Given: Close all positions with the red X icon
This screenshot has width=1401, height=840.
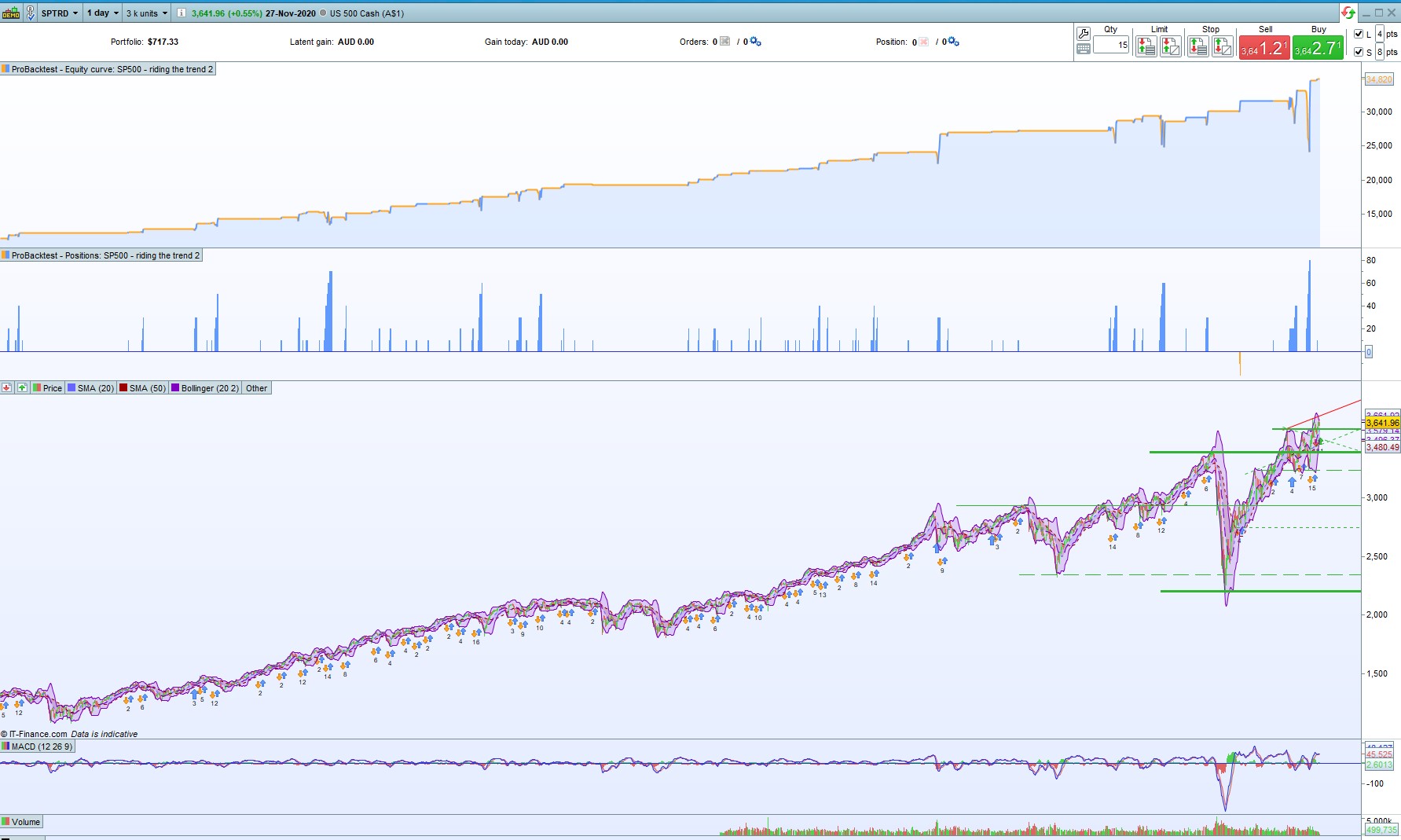Looking at the screenshot, I should 924,42.
